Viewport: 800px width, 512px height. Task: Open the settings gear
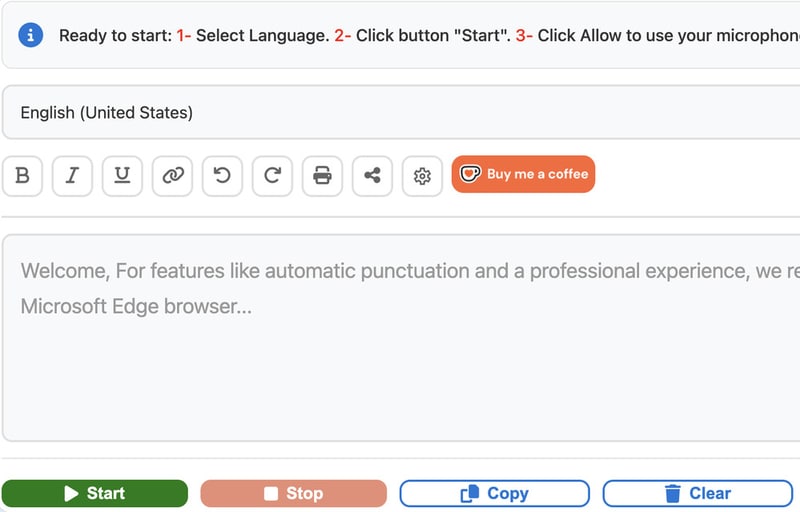click(422, 176)
